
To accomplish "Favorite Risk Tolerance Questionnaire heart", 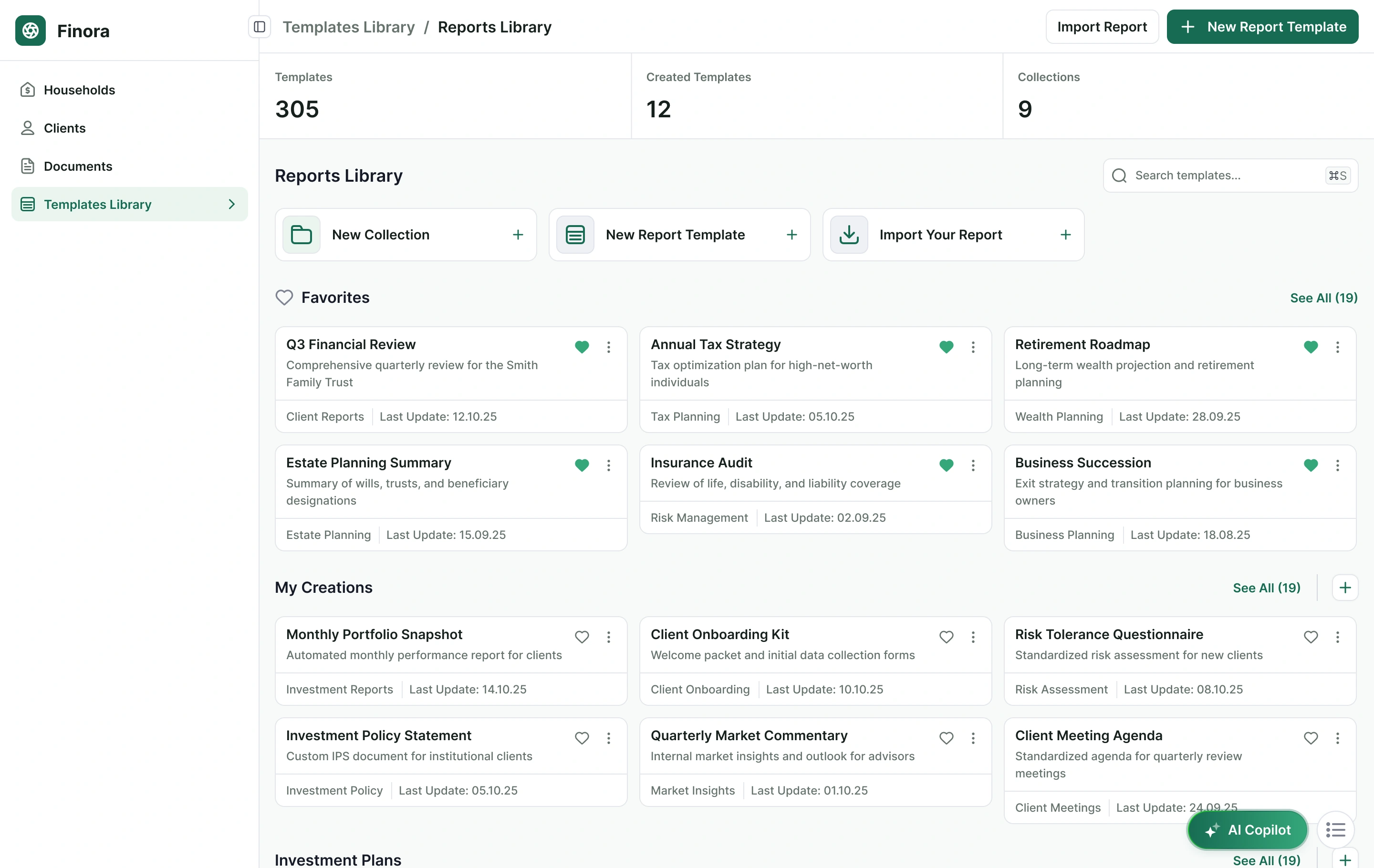I will pos(1311,637).
